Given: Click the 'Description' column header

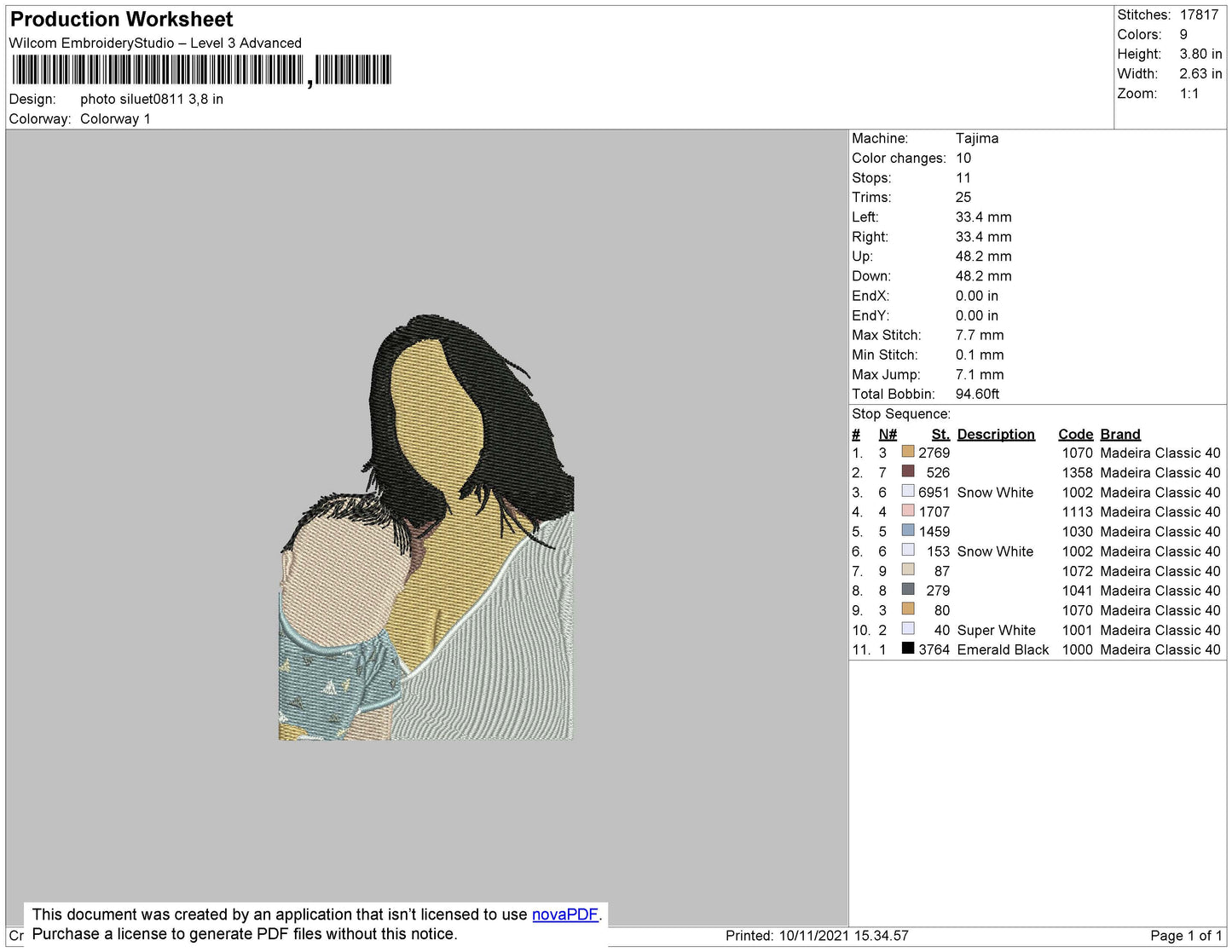Looking at the screenshot, I should point(996,435).
